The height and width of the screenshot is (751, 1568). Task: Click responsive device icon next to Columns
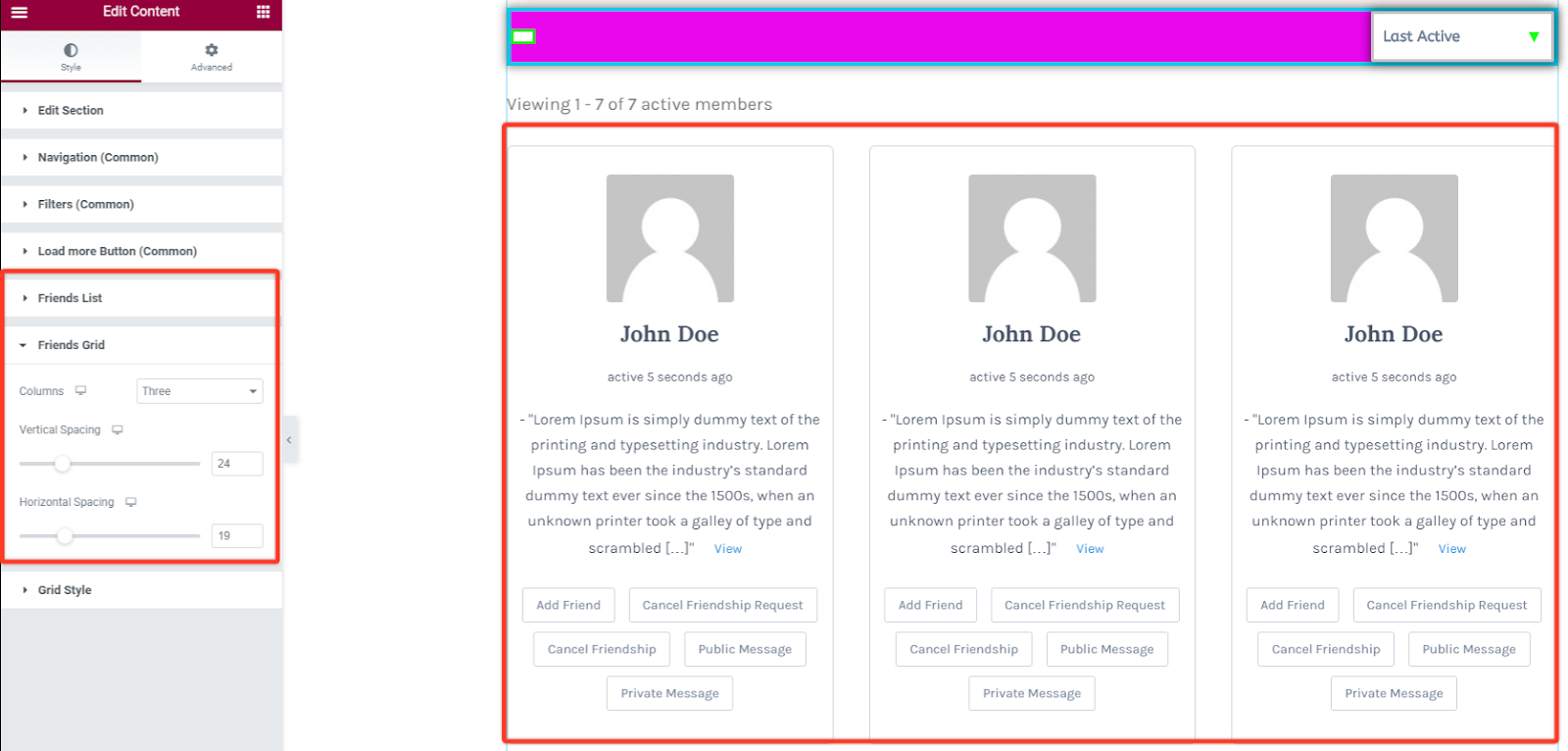tap(80, 390)
